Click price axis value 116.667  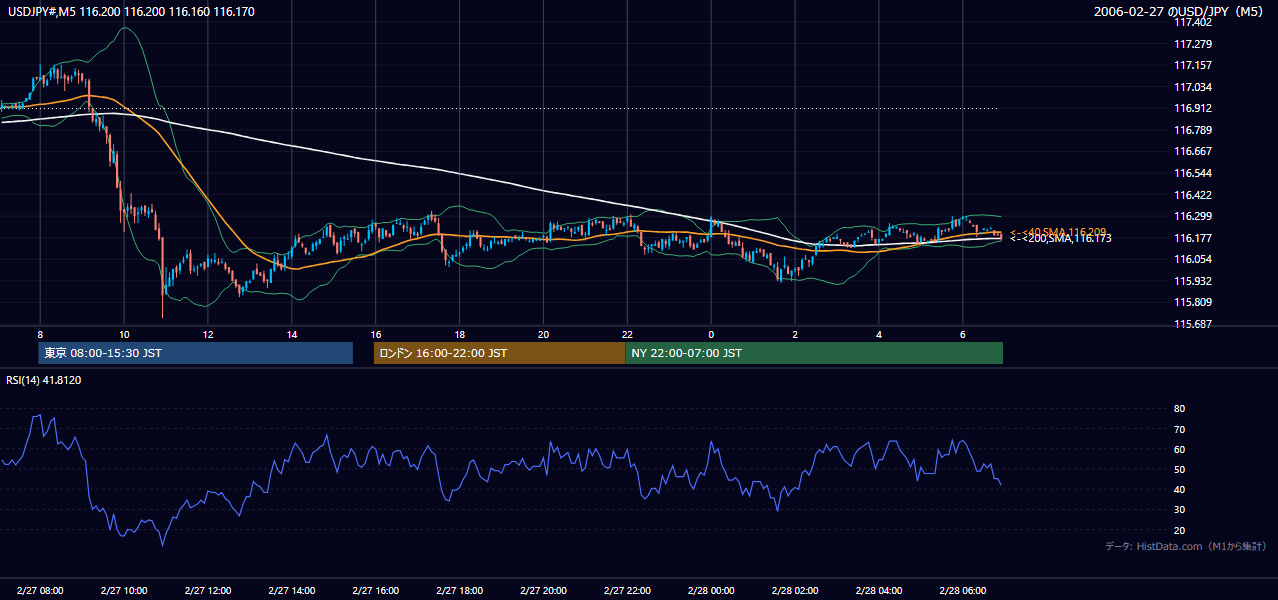pos(1193,151)
